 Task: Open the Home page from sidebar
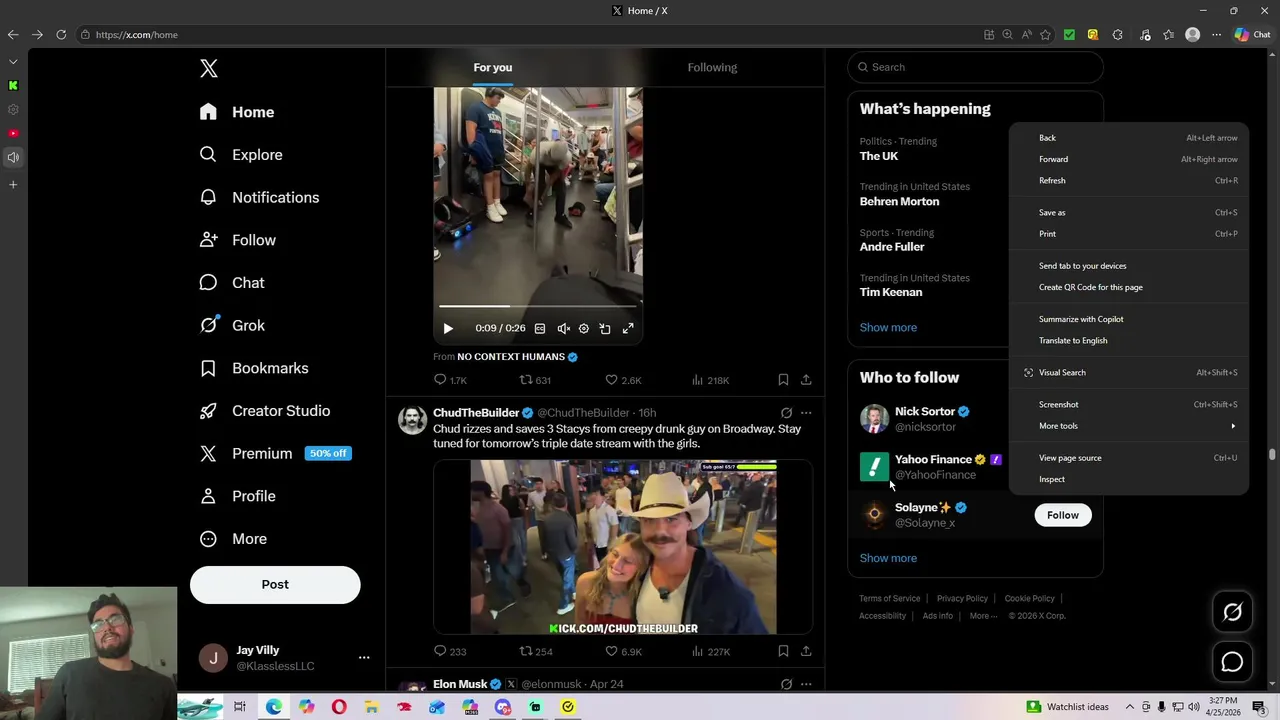pyautogui.click(x=237, y=112)
